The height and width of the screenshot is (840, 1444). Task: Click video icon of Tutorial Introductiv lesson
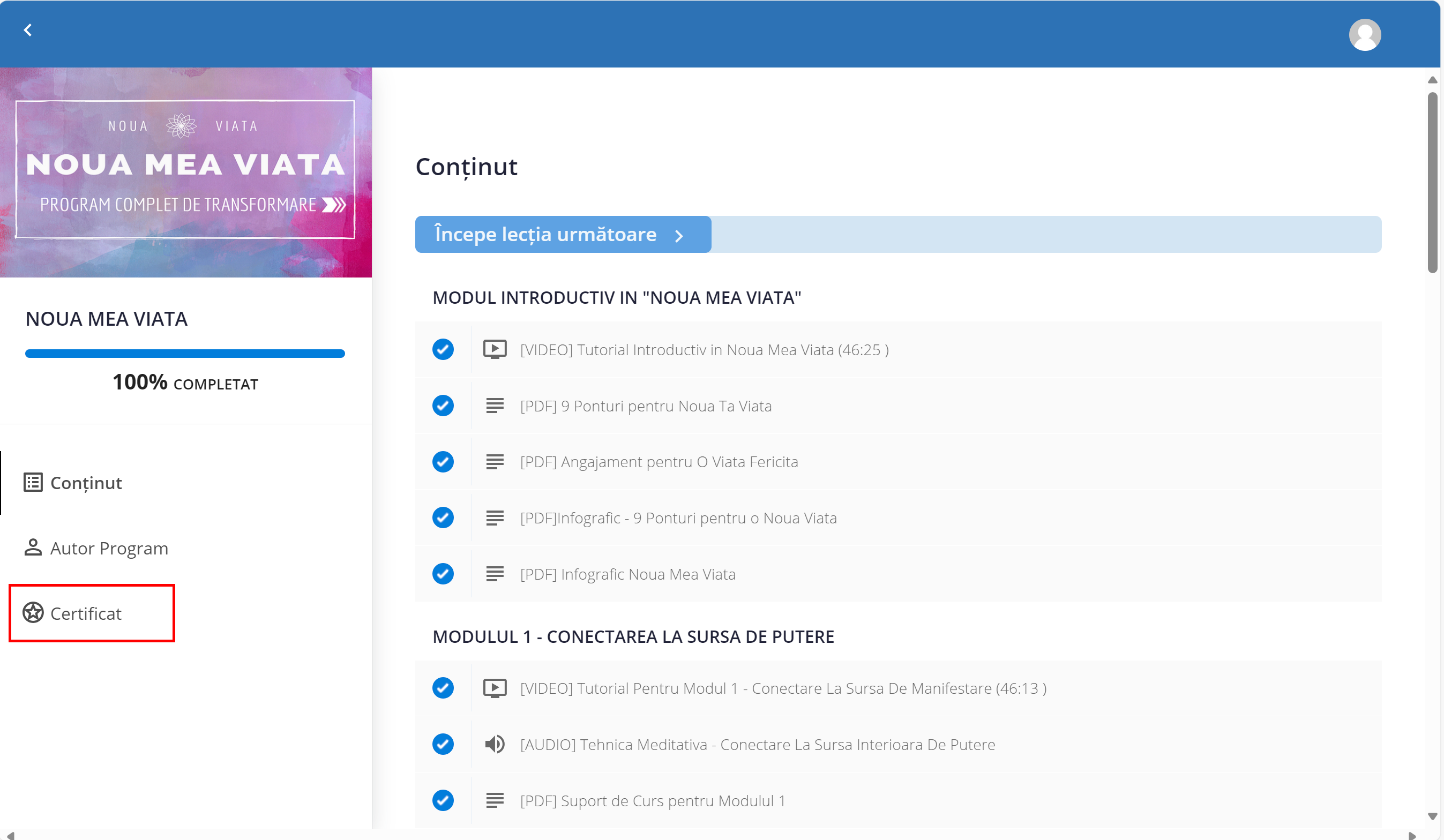pos(495,349)
